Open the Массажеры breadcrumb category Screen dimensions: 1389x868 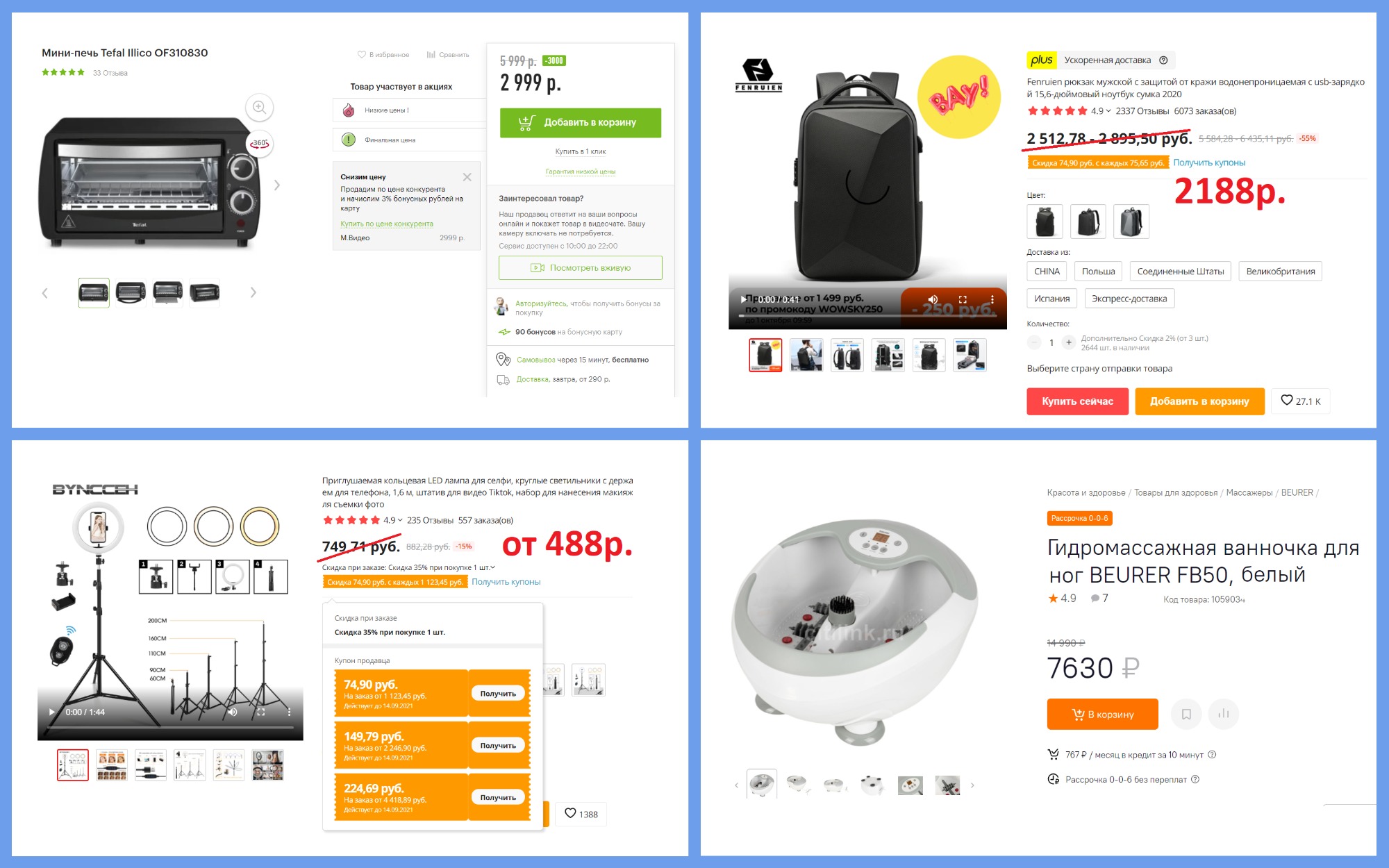[x=1249, y=492]
